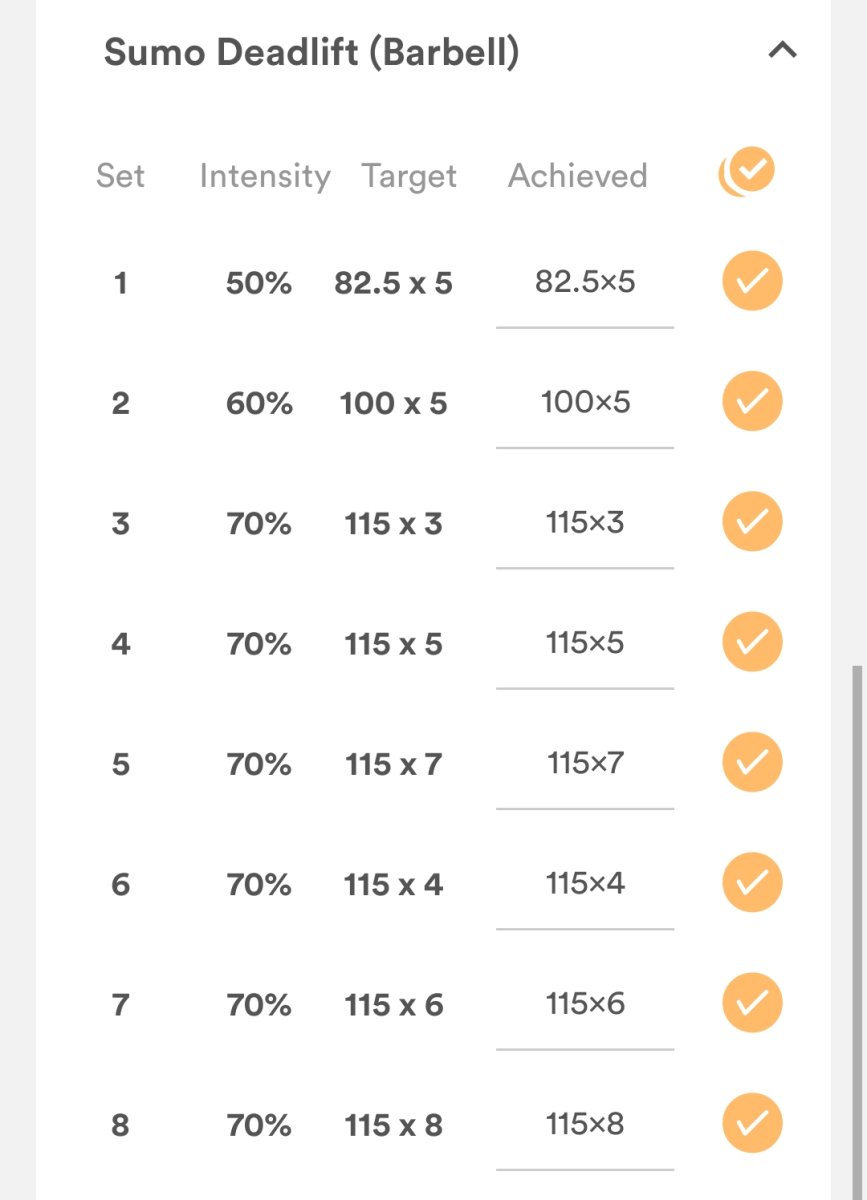Collapse the Sumo Deadlift (Barbell) section
Viewport: 867px width, 1200px height.
(782, 50)
